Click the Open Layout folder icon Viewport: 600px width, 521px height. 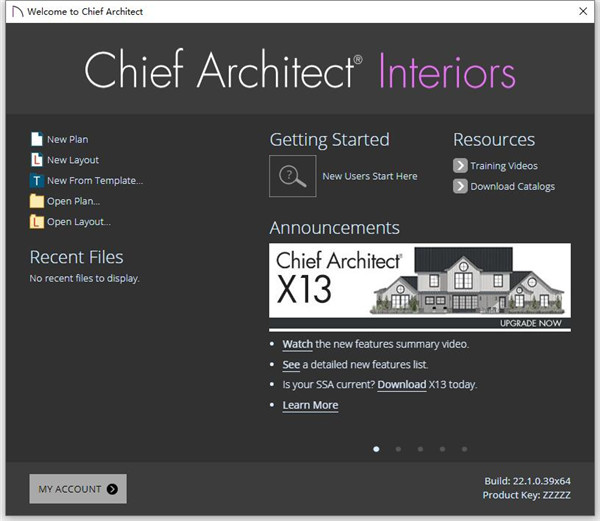[37, 221]
